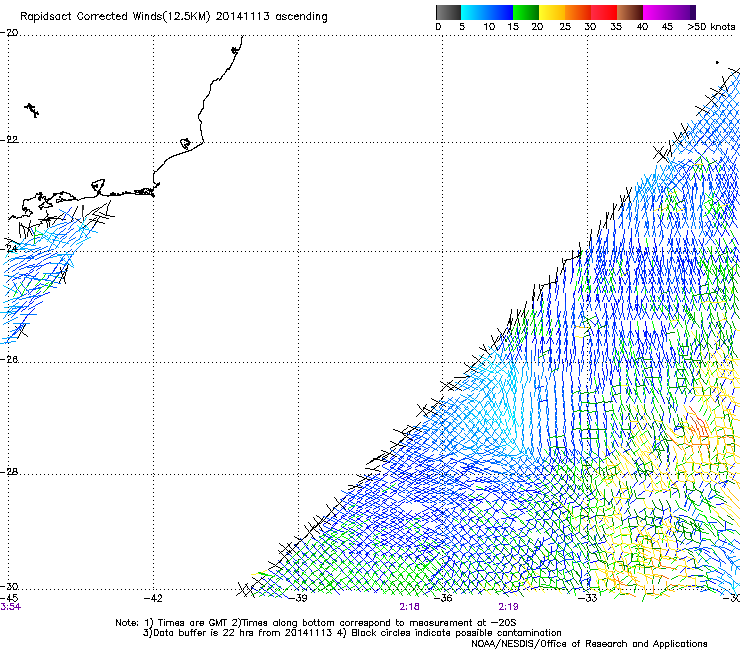Click the note line starting 'Times are GMT'

(316, 623)
